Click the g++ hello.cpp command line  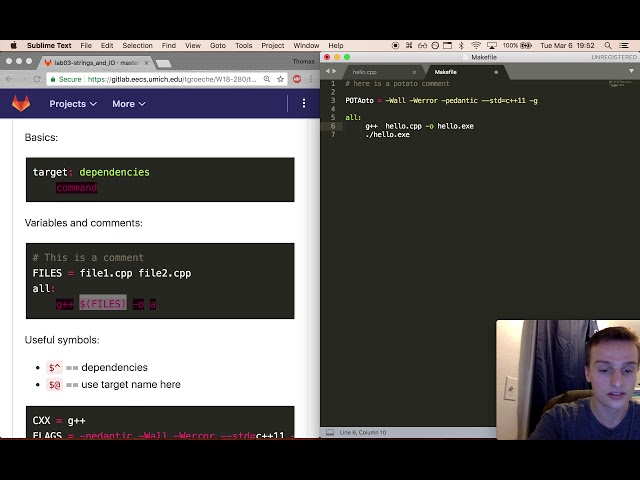click(419, 126)
